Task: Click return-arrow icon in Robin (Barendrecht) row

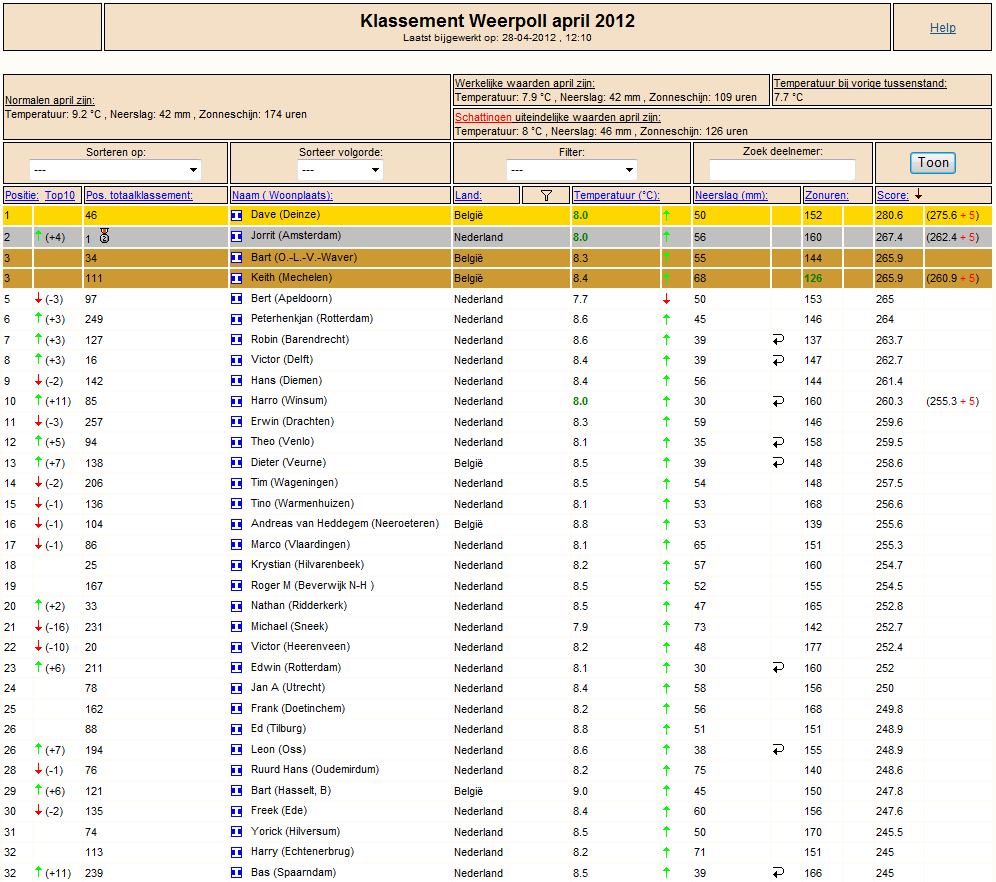Action: (x=778, y=340)
